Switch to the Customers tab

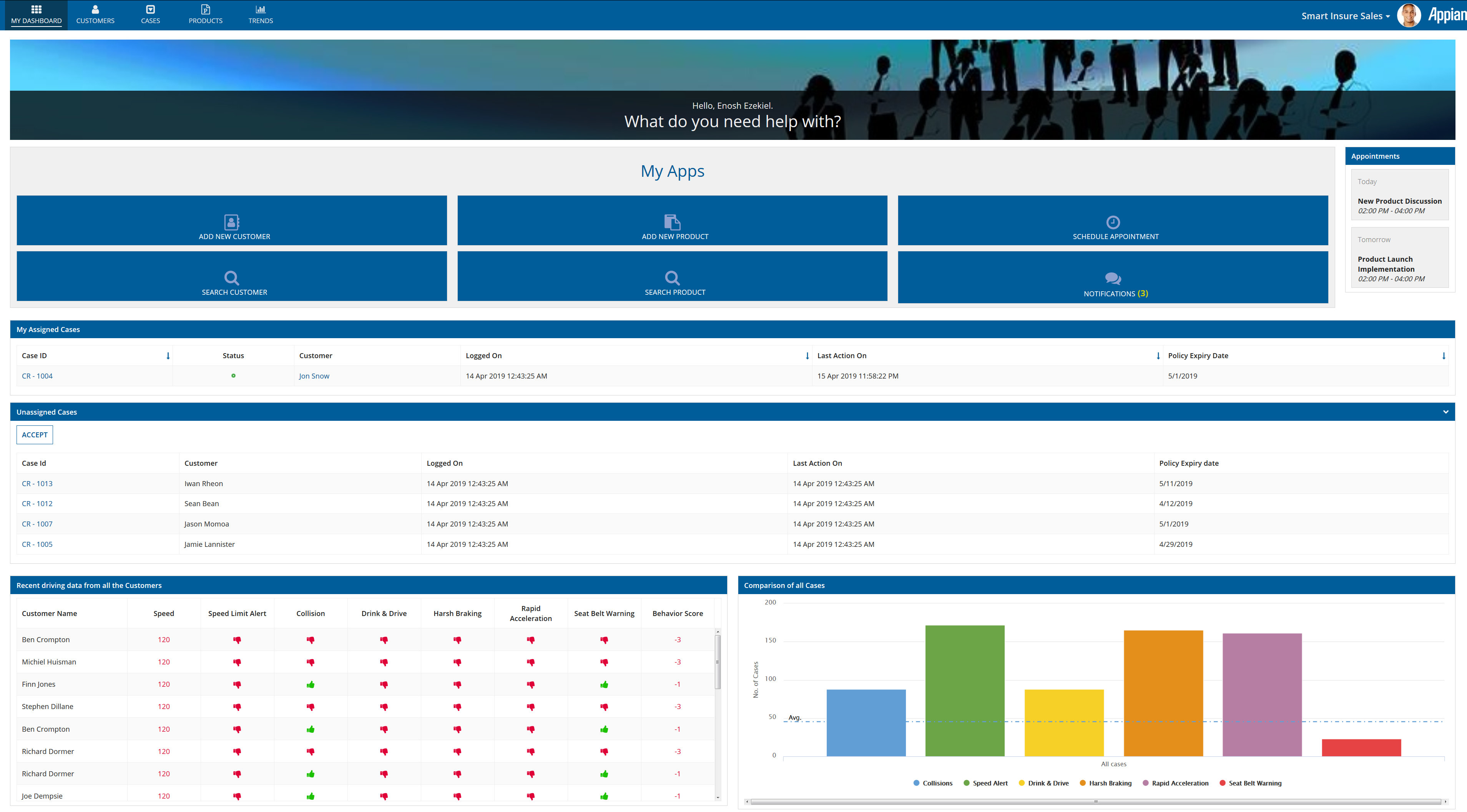click(x=95, y=15)
